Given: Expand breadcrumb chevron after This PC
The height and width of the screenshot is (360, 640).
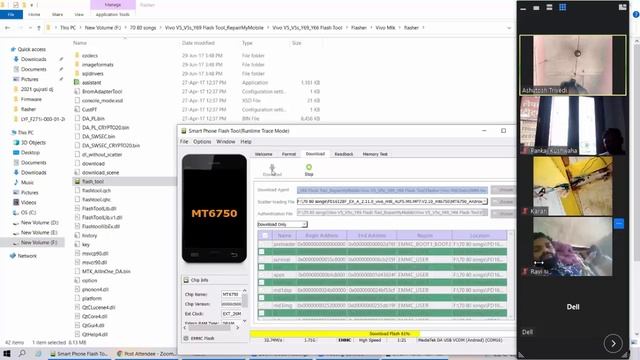Looking at the screenshot, I should [80, 28].
